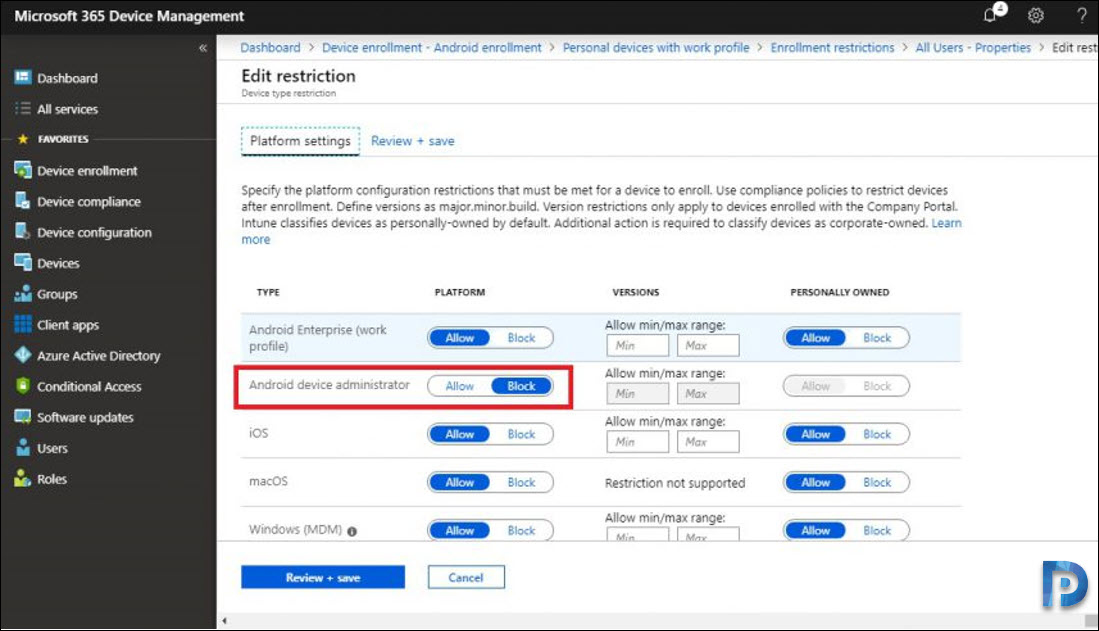The width and height of the screenshot is (1099, 631).
Task: Click the Groups icon in sidebar
Action: pos(22,294)
